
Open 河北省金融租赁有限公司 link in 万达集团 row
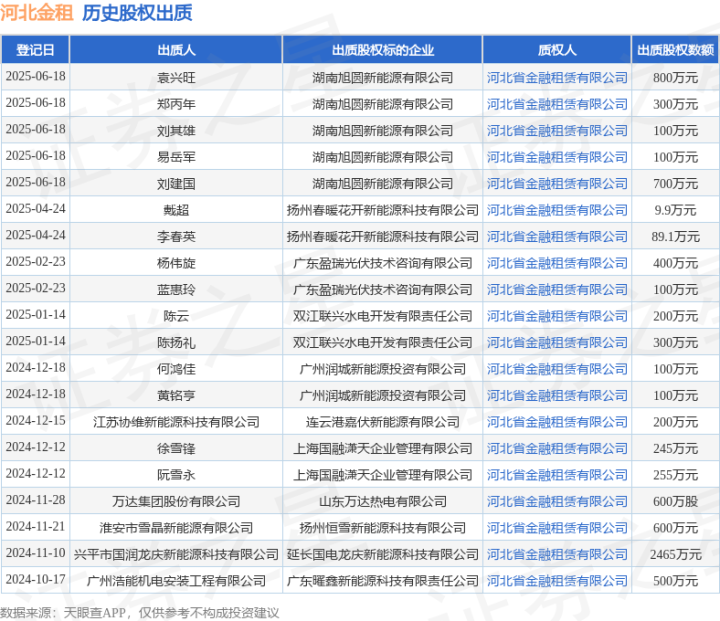[557, 502]
